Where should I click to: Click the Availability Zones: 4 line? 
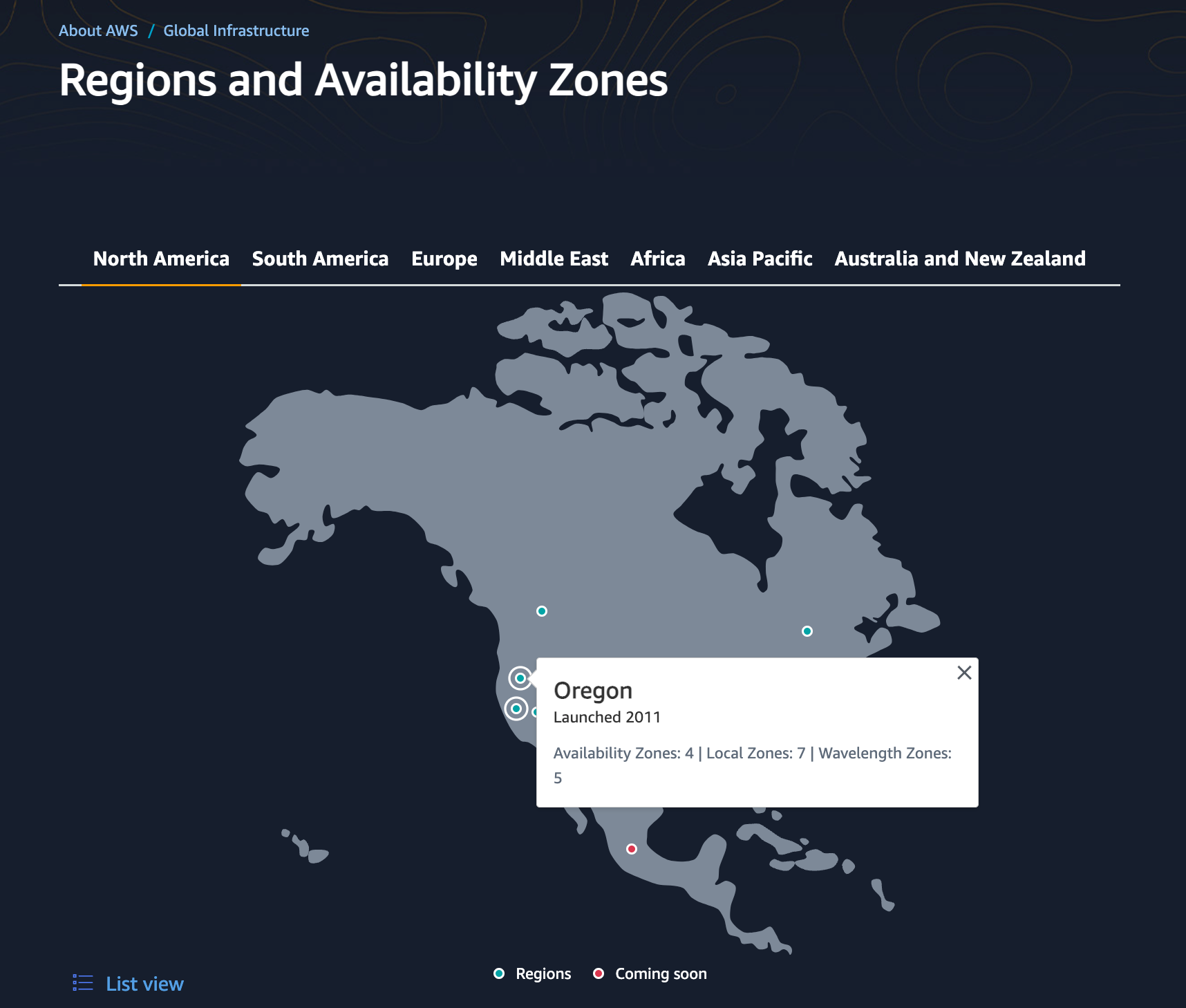pyautogui.click(x=753, y=765)
